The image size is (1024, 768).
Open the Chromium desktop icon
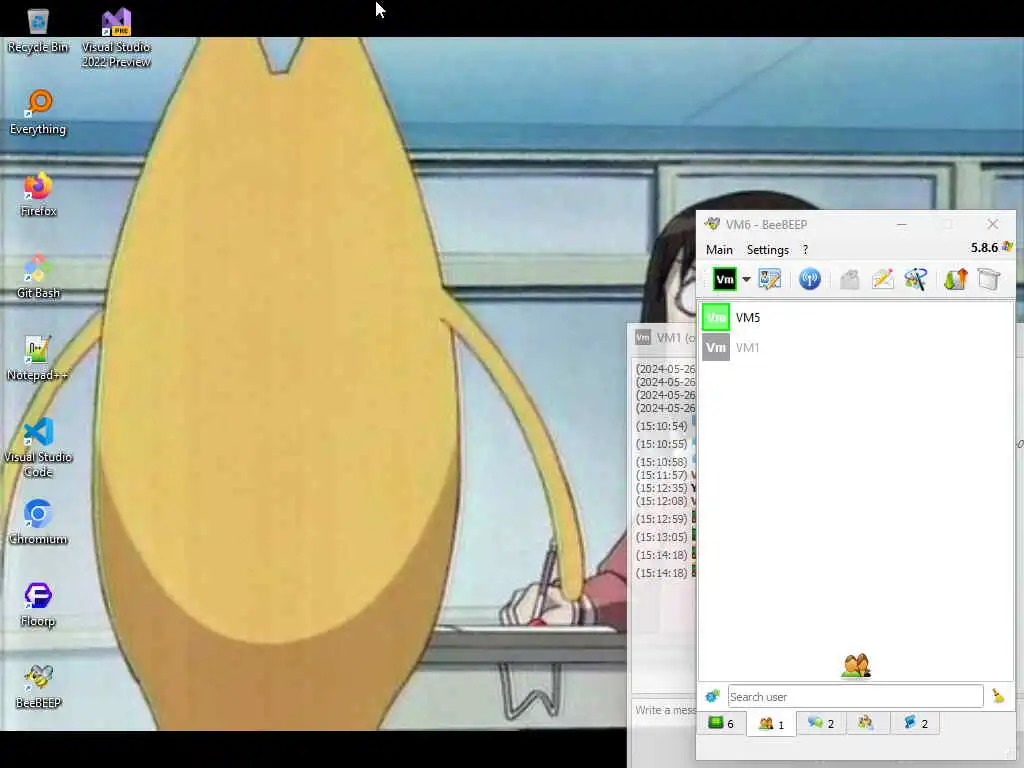pos(38,522)
